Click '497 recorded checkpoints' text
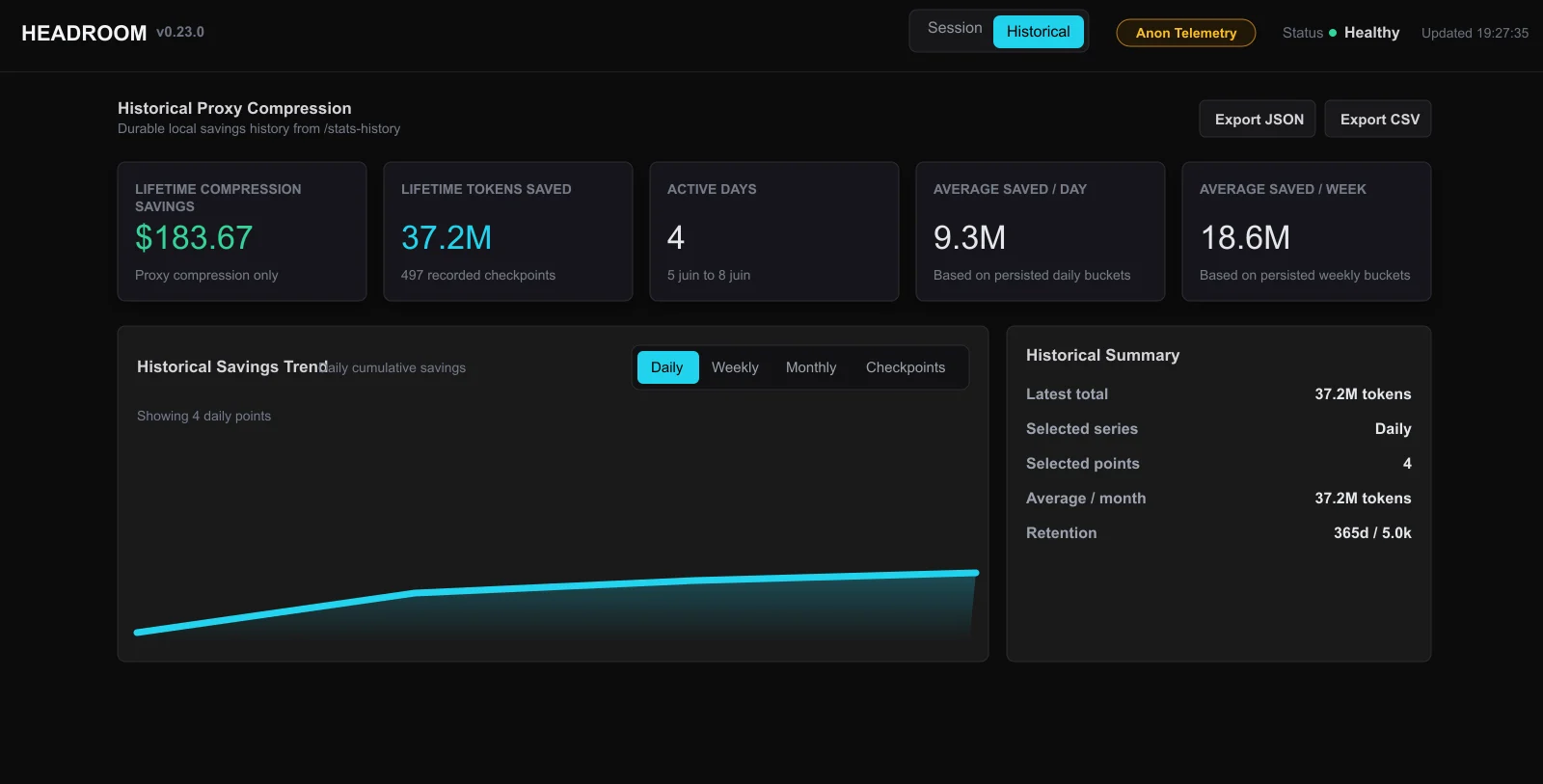Viewport: 1543px width, 784px height. coord(478,275)
